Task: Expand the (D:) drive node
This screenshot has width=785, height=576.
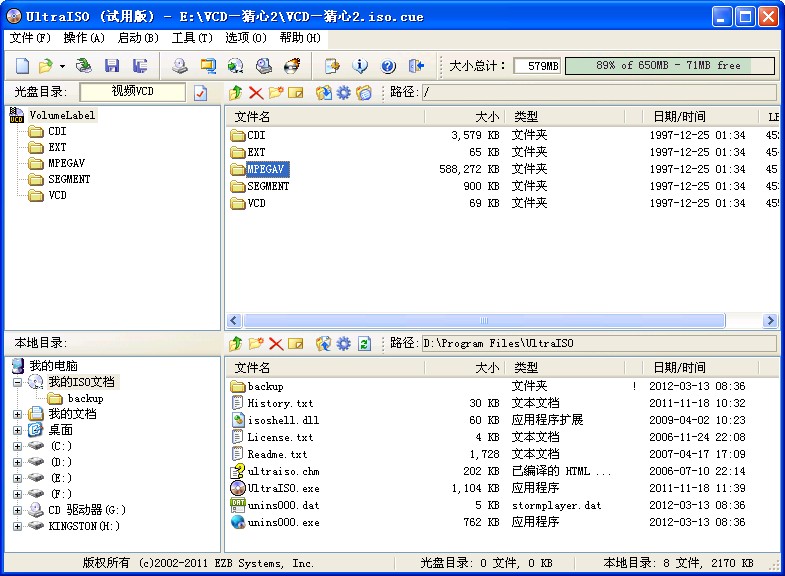Action: click(x=18, y=462)
